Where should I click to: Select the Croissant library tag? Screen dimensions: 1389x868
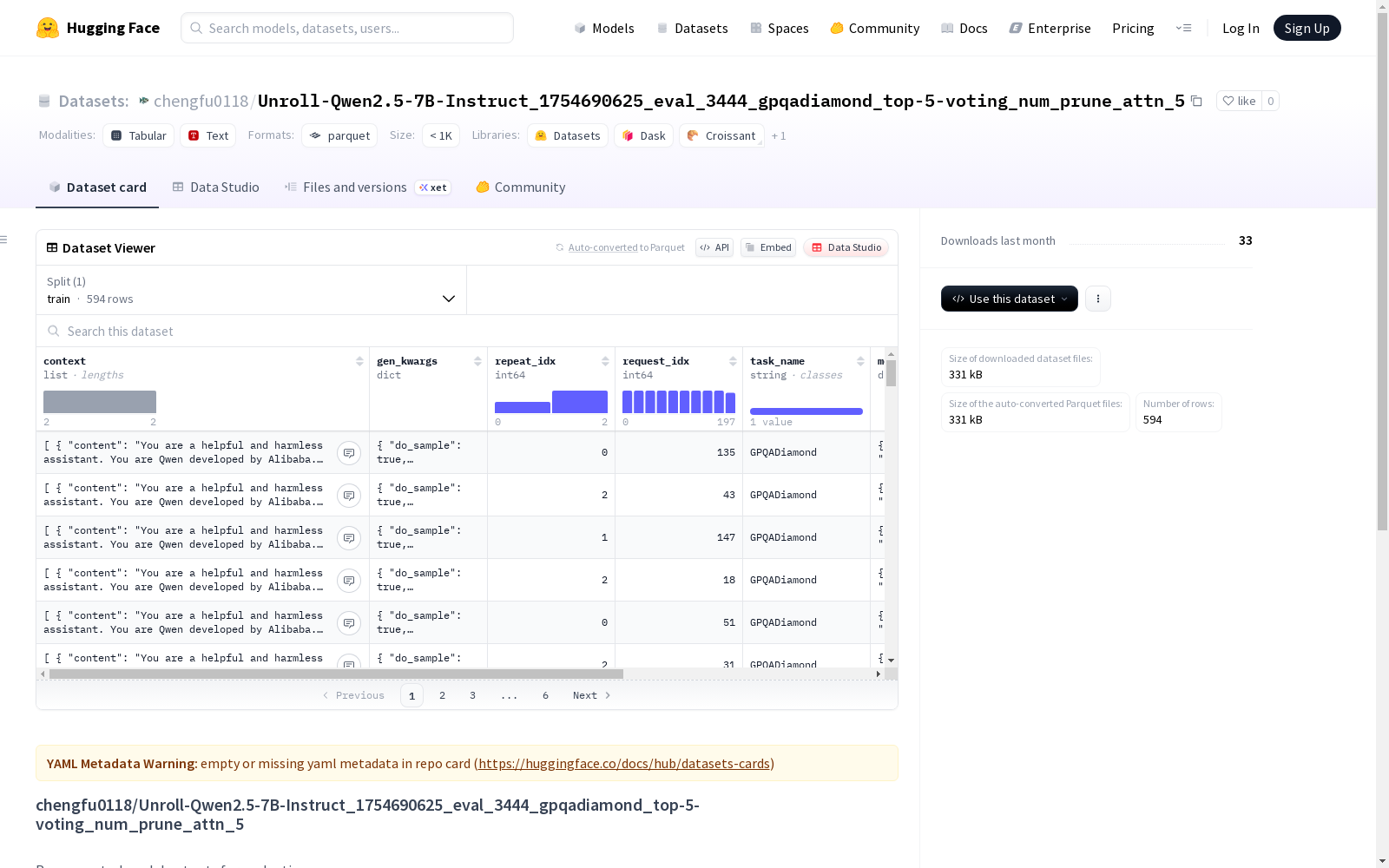(721, 135)
